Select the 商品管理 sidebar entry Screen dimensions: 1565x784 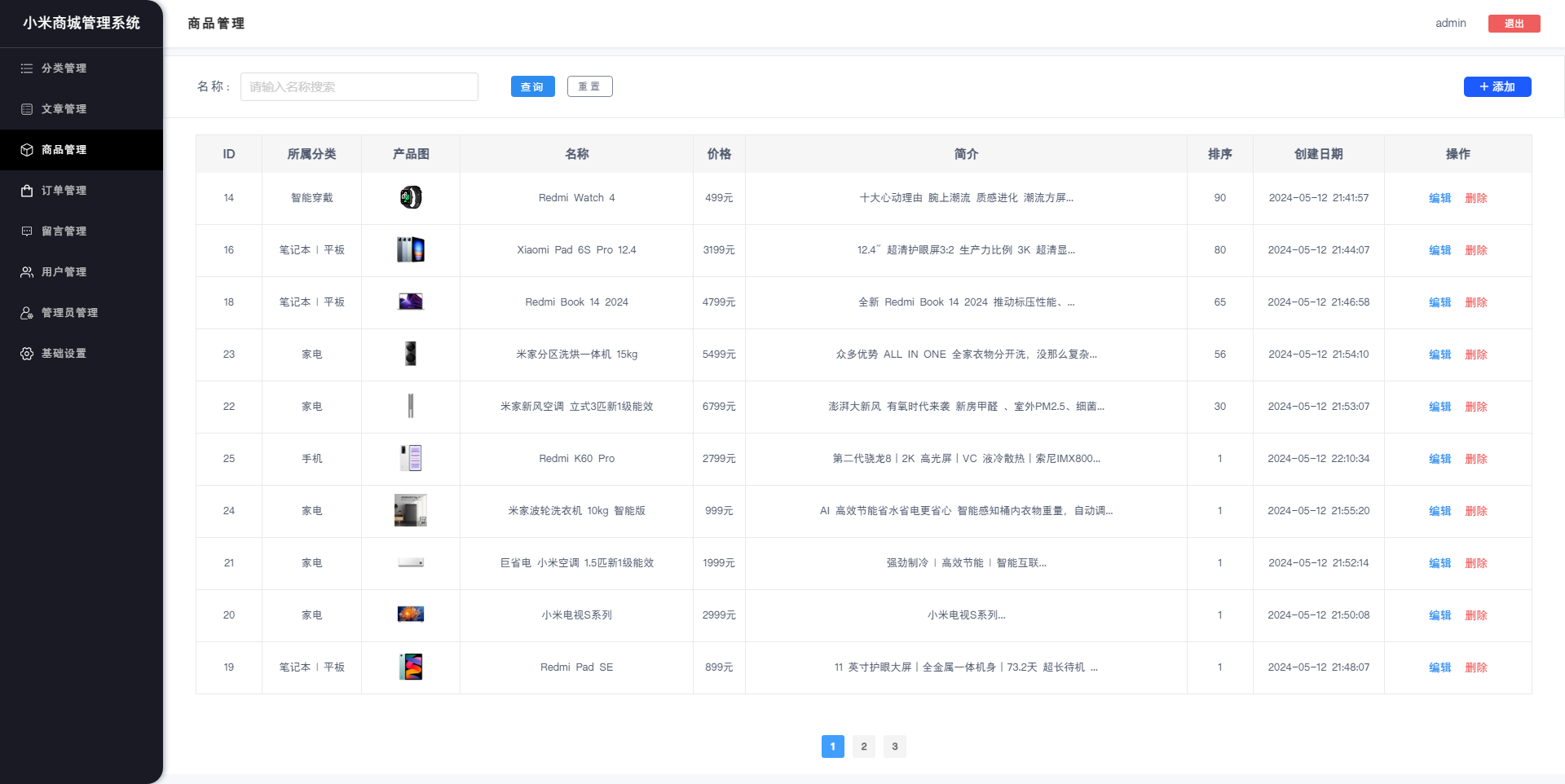(x=82, y=150)
